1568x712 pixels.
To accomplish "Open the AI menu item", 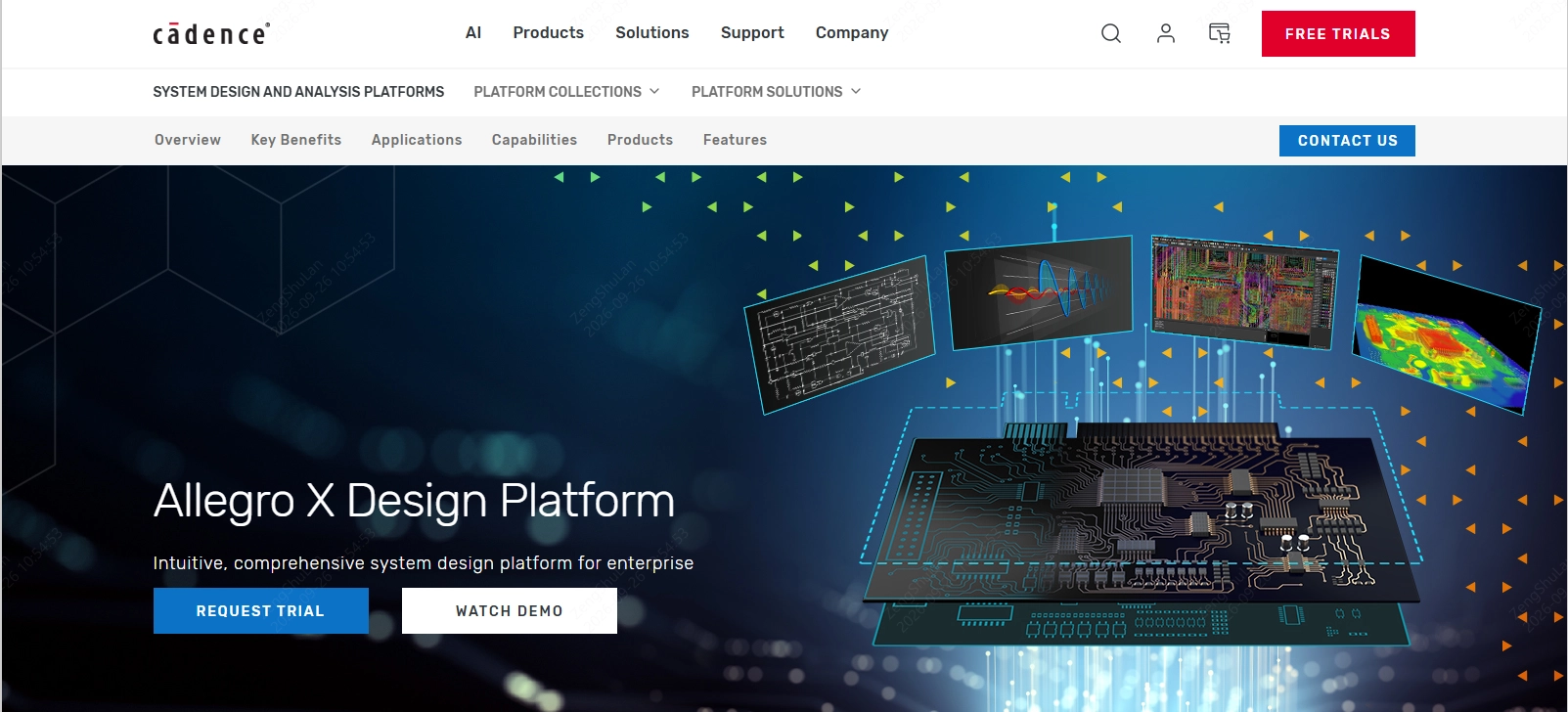I will coord(473,32).
